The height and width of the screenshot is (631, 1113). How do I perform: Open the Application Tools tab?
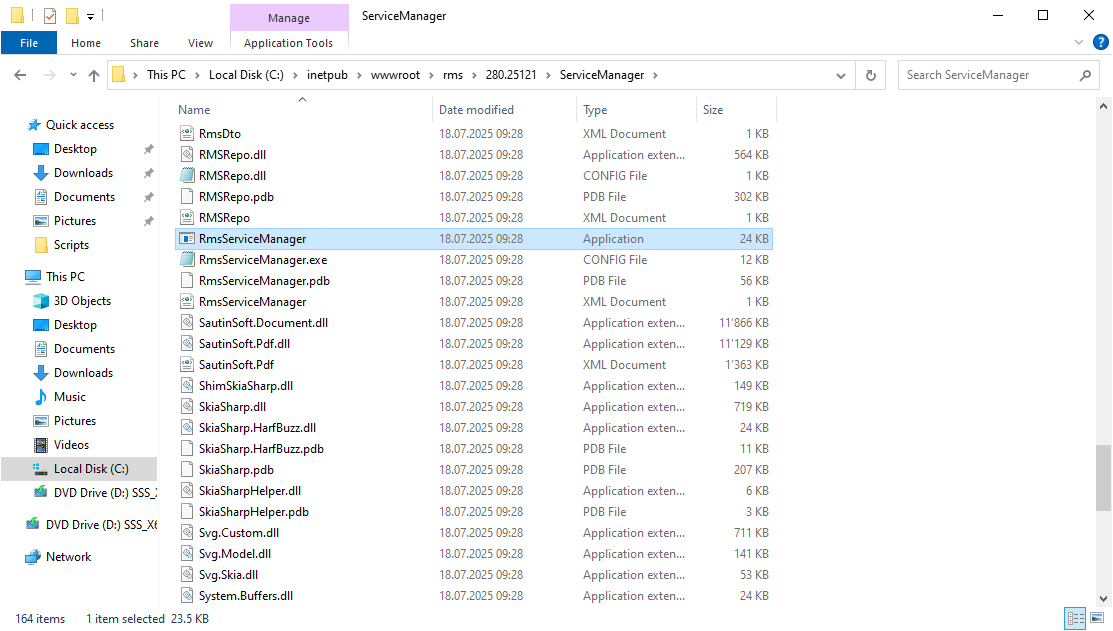click(x=288, y=43)
